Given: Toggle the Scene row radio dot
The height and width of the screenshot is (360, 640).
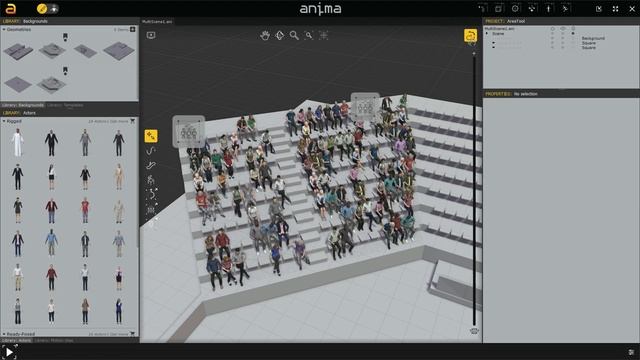Looking at the screenshot, I should tap(573, 33).
